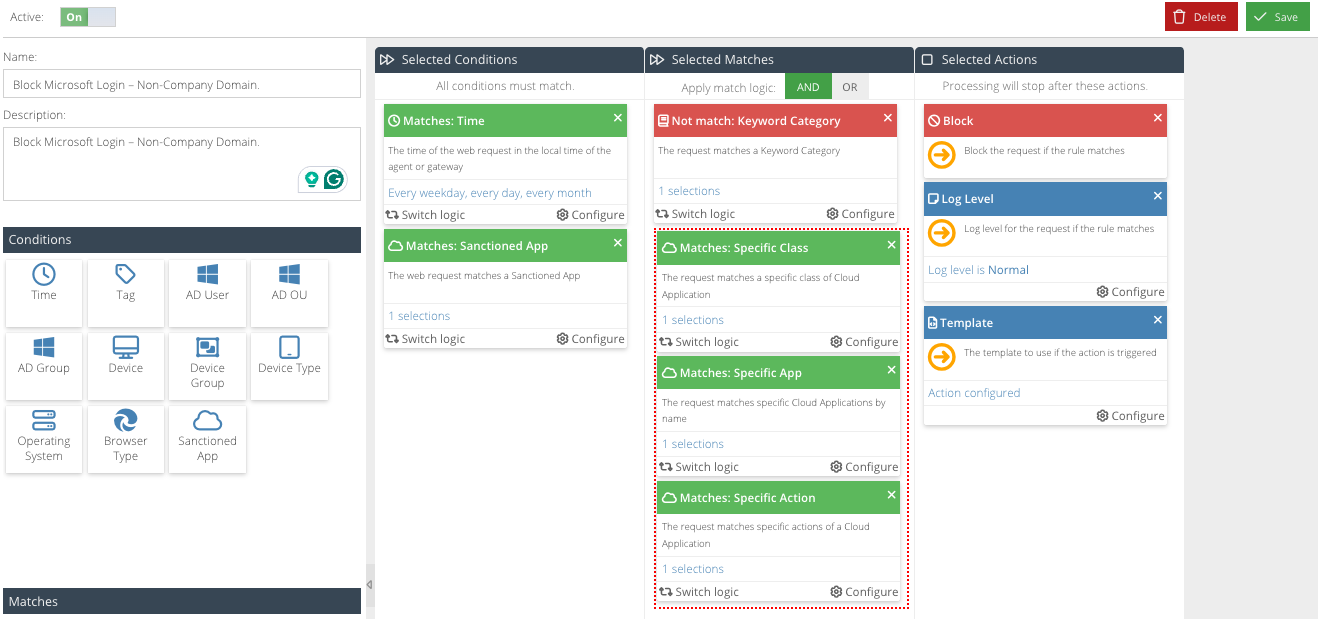The height and width of the screenshot is (619, 1319).
Task: Click the Selected Conditions column header
Action: point(509,60)
